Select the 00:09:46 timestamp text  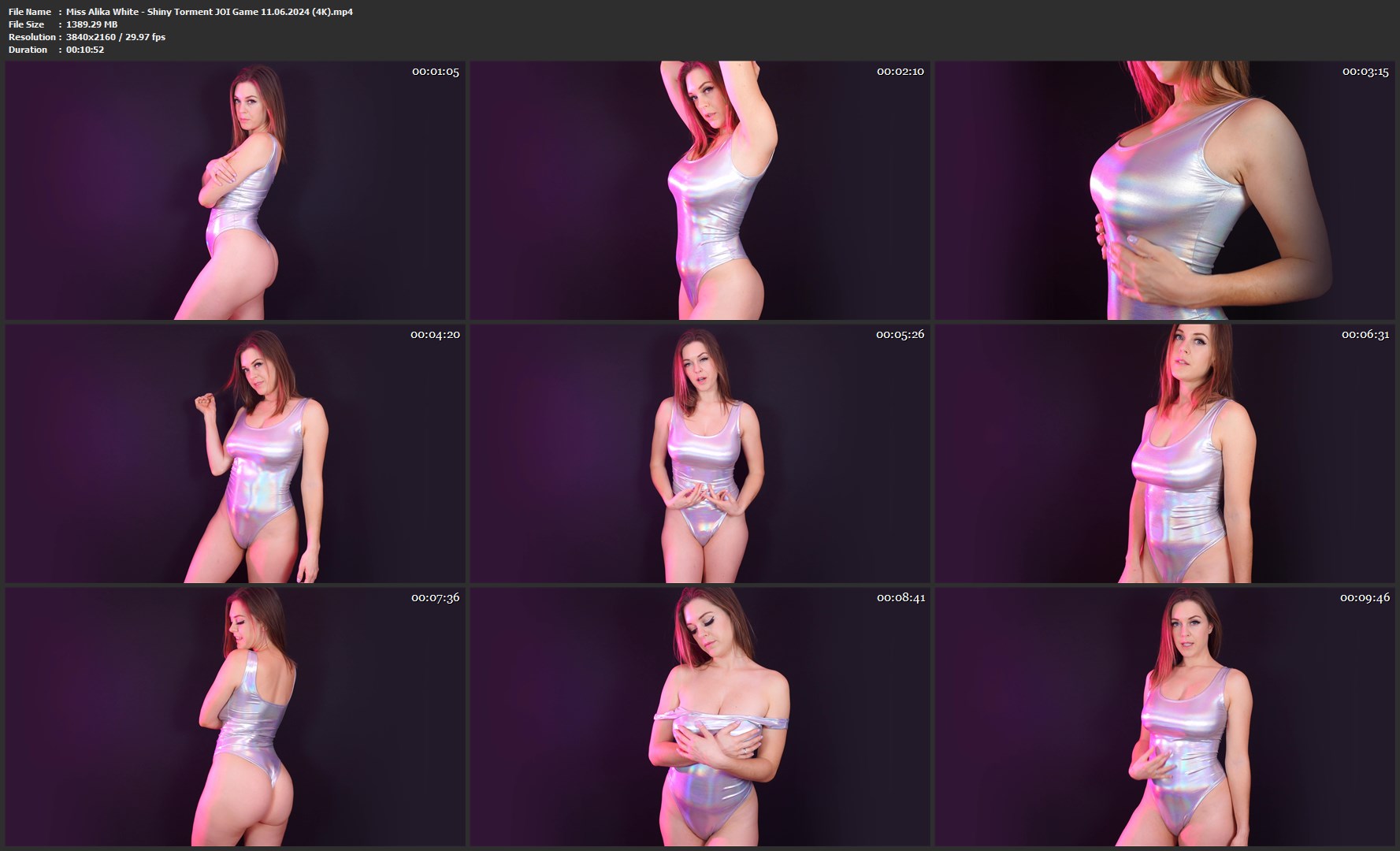[1365, 598]
